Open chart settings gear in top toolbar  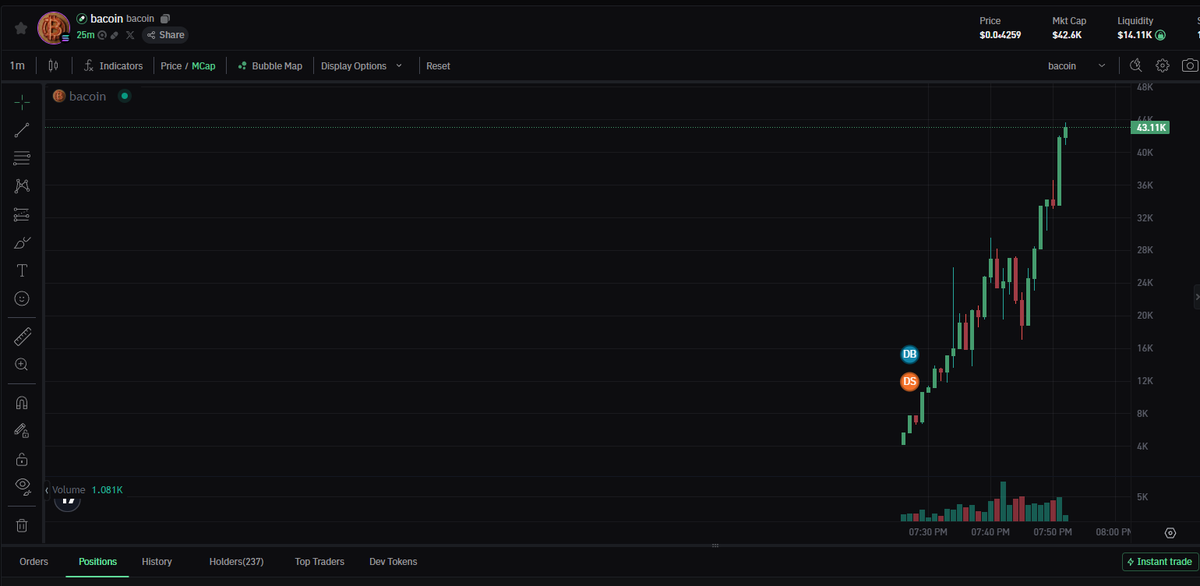pyautogui.click(x=1163, y=66)
